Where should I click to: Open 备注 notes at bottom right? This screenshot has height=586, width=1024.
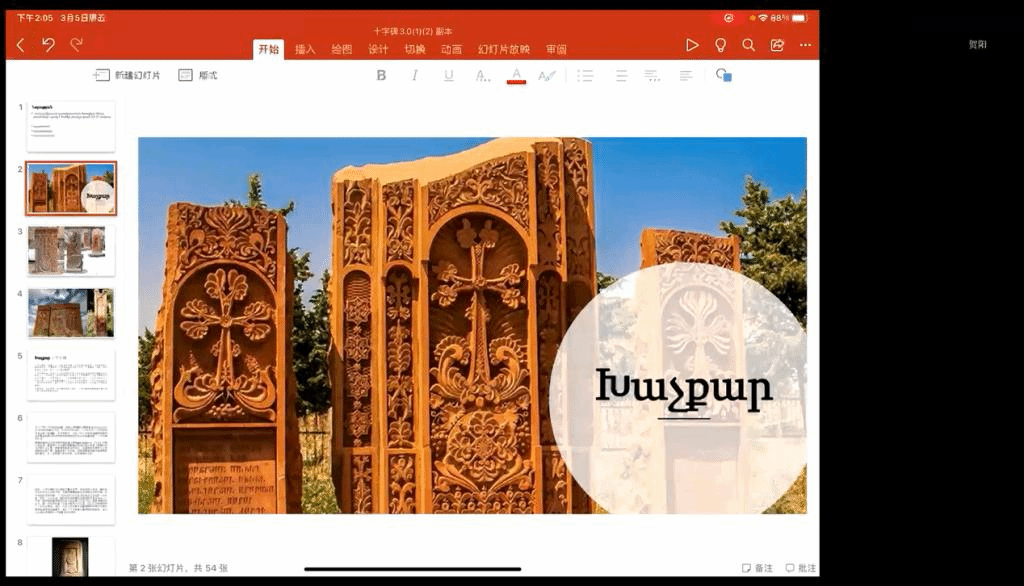click(x=757, y=568)
